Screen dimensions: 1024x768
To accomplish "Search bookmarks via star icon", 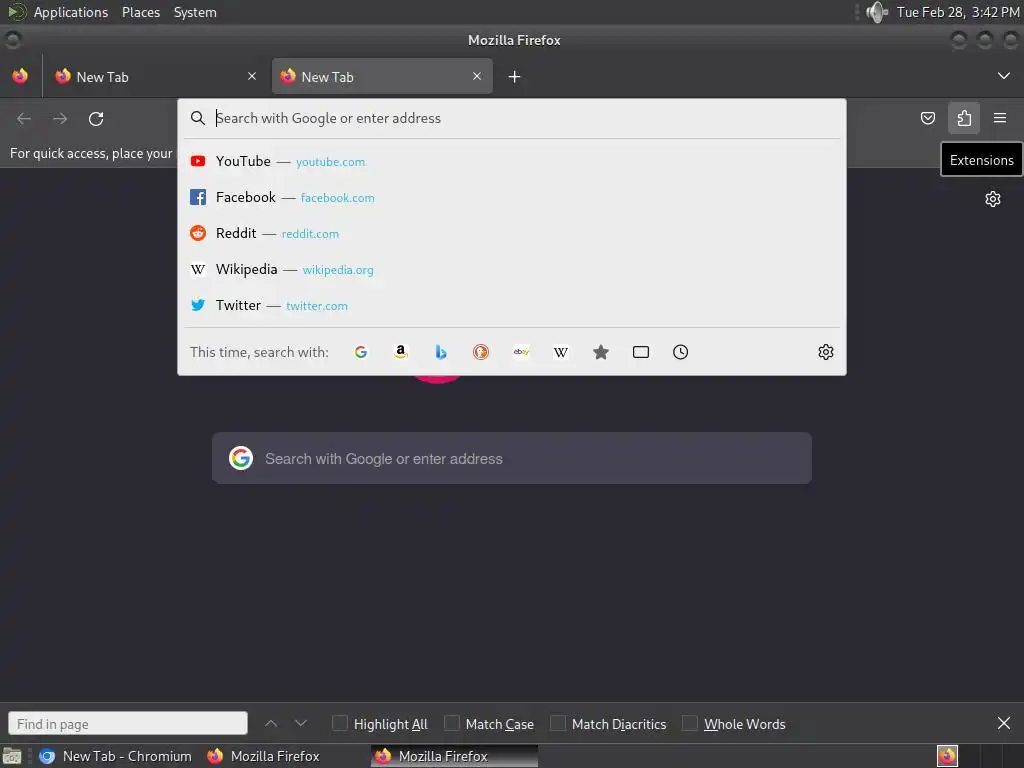I will pos(601,352).
